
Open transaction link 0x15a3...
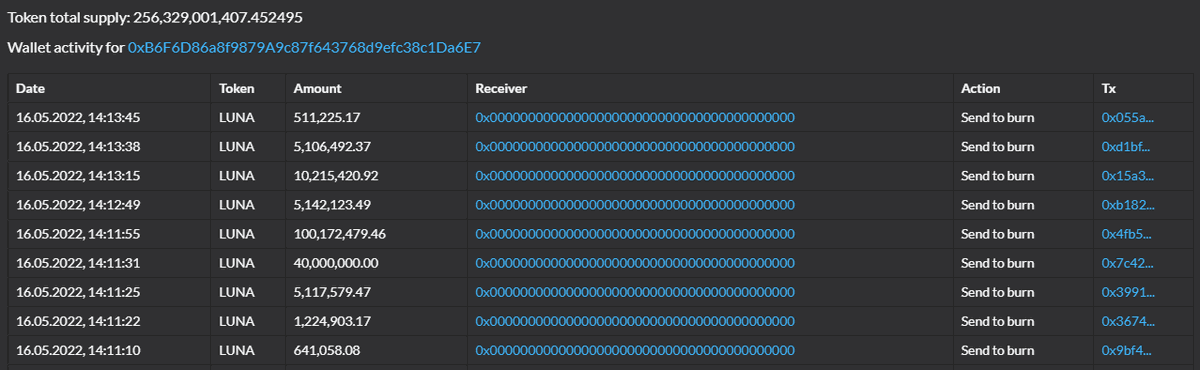1128,176
